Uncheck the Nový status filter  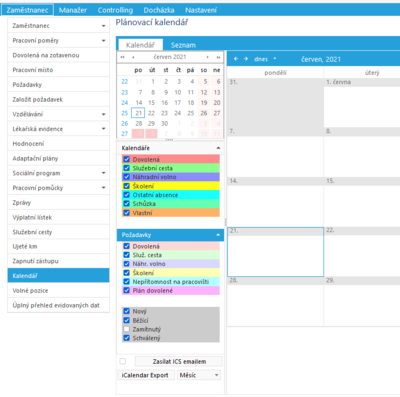pos(127,311)
